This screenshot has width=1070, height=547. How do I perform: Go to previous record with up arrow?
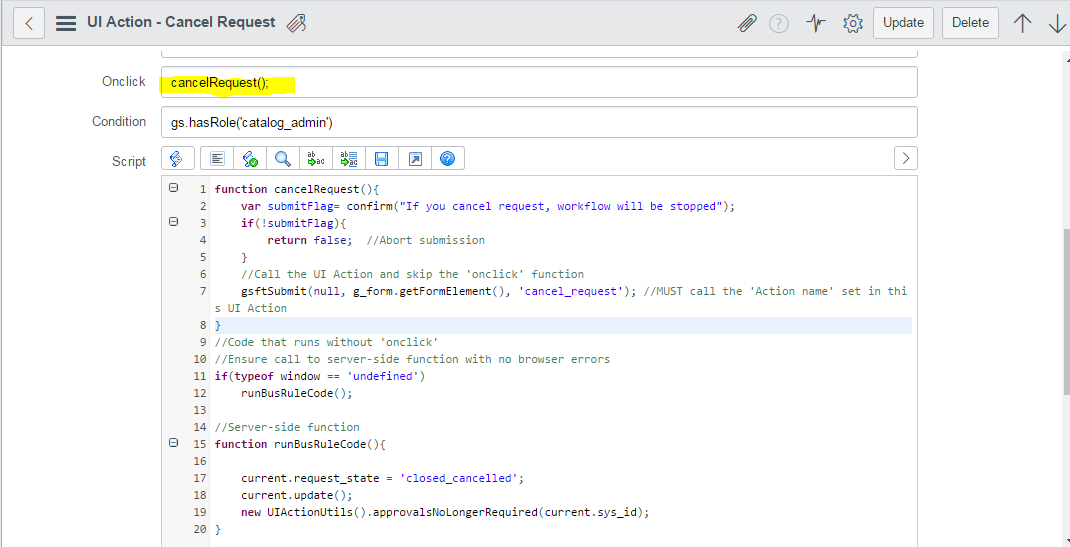point(1022,23)
